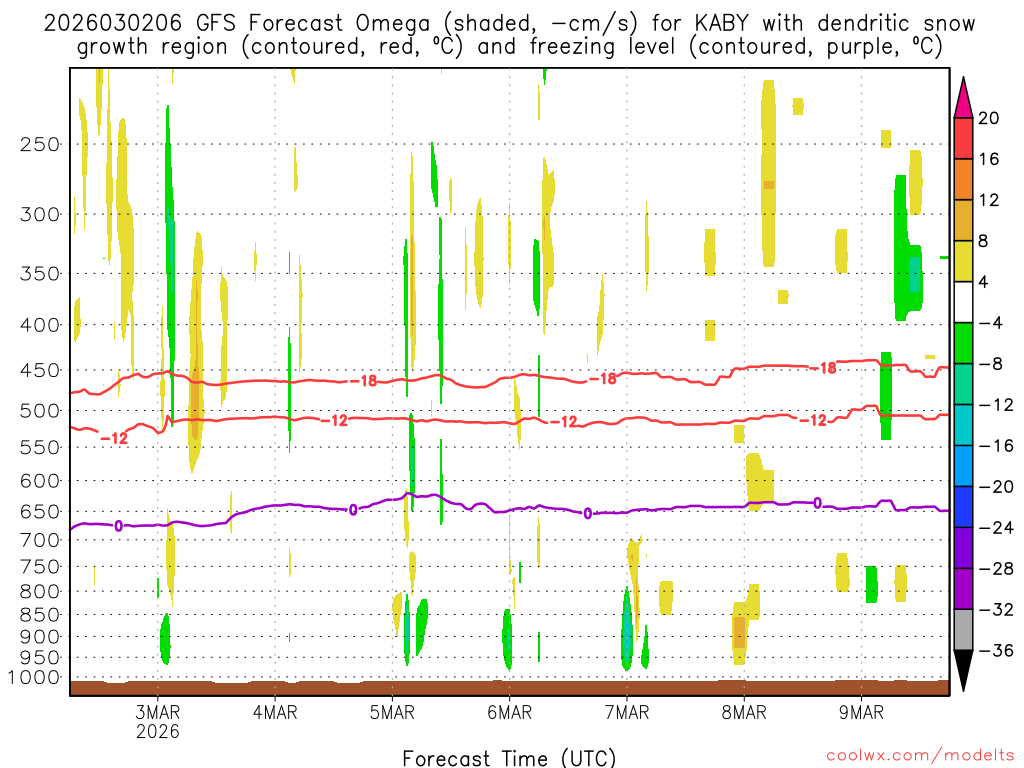Click the -18 contour label near 5MAR
The width and height of the screenshot is (1024, 768).
[364, 380]
